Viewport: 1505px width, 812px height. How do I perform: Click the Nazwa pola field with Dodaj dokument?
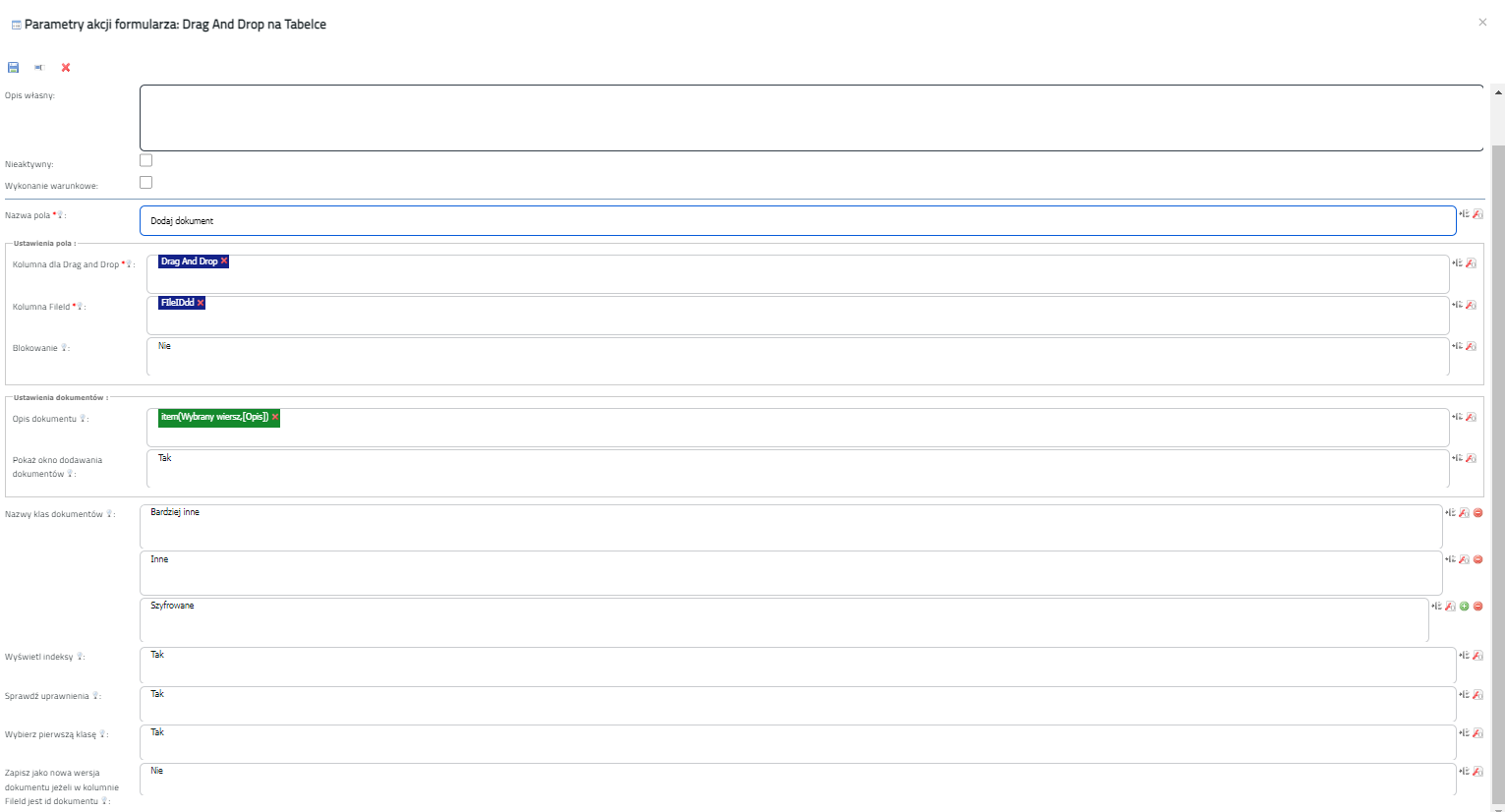pos(797,221)
